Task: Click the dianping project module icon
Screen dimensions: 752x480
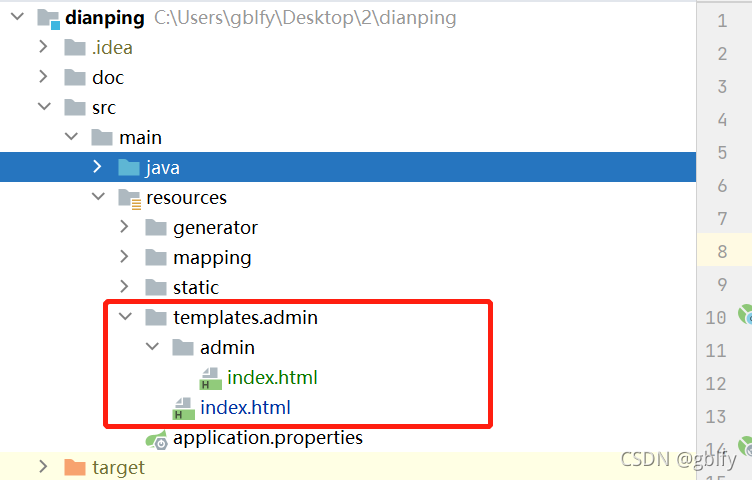Action: (x=48, y=19)
